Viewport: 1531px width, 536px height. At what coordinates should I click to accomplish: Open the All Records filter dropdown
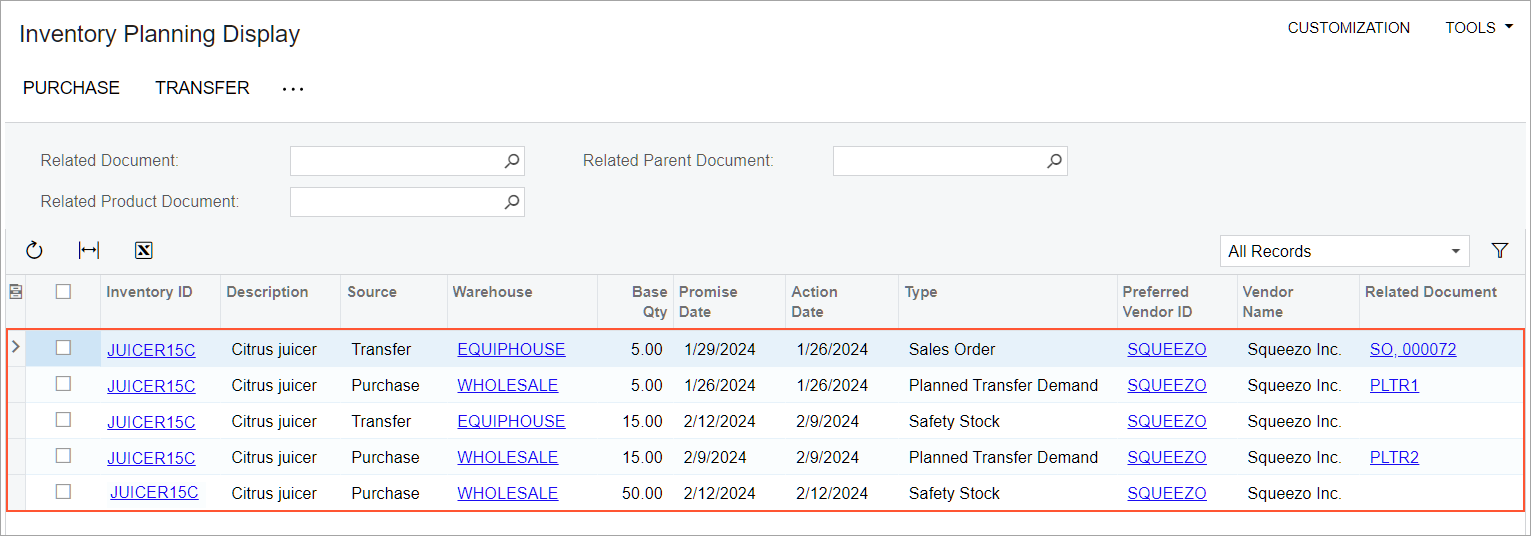pos(1344,251)
